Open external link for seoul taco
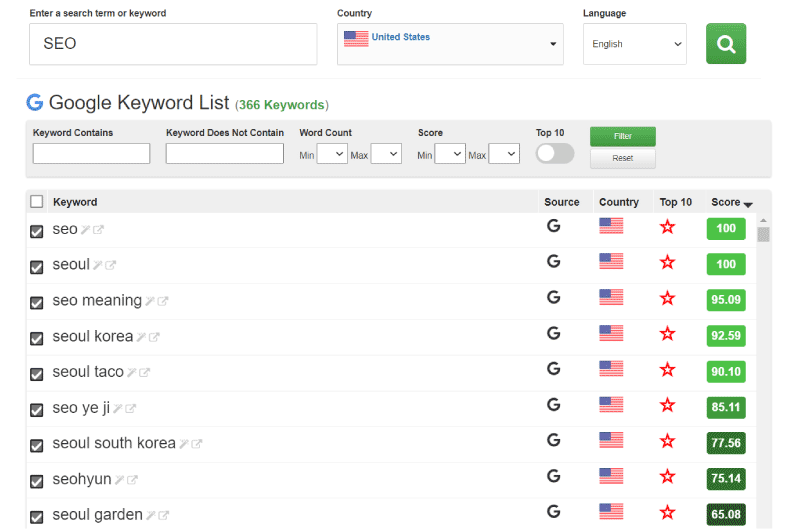800x530 pixels. (144, 373)
